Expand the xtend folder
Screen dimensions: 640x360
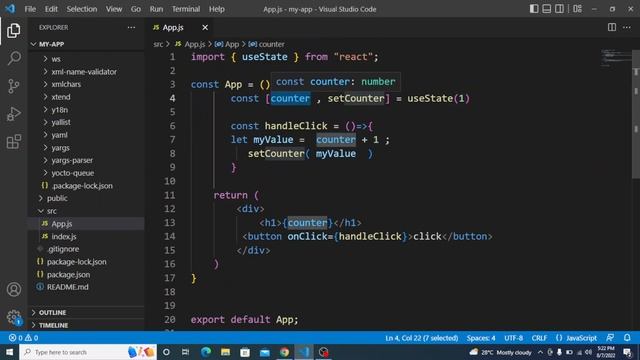point(87,97)
